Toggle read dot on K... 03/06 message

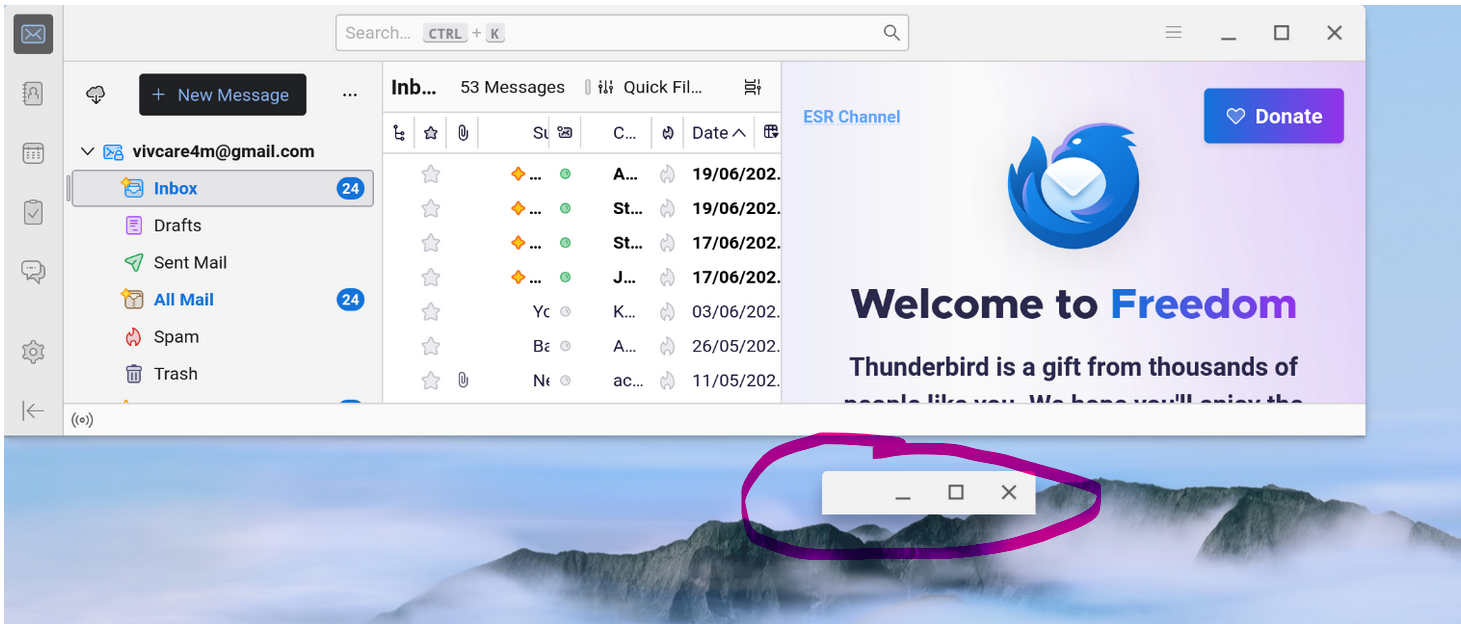(565, 312)
